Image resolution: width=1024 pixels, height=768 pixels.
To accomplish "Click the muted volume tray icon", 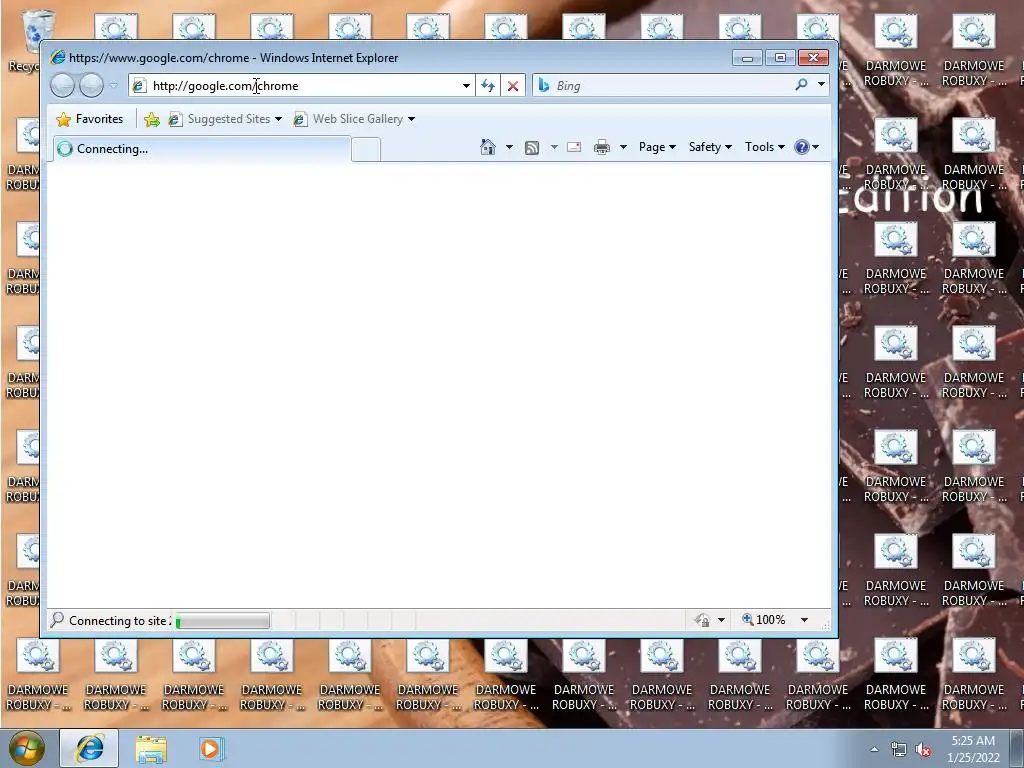I will point(923,750).
